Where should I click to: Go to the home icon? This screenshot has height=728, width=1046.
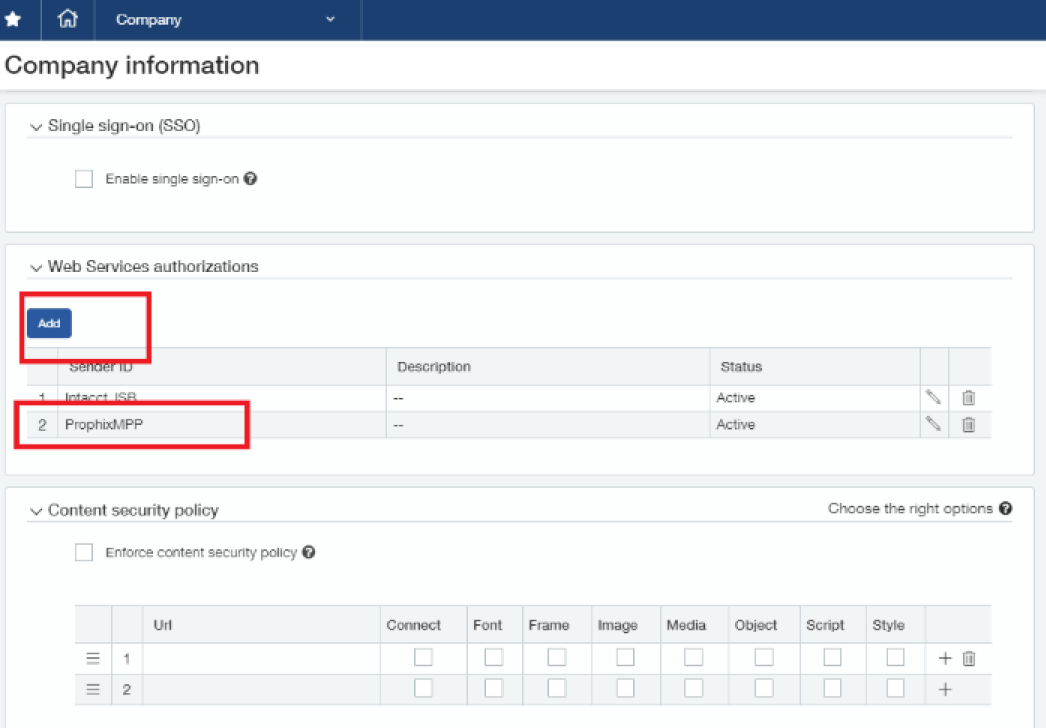[67, 19]
